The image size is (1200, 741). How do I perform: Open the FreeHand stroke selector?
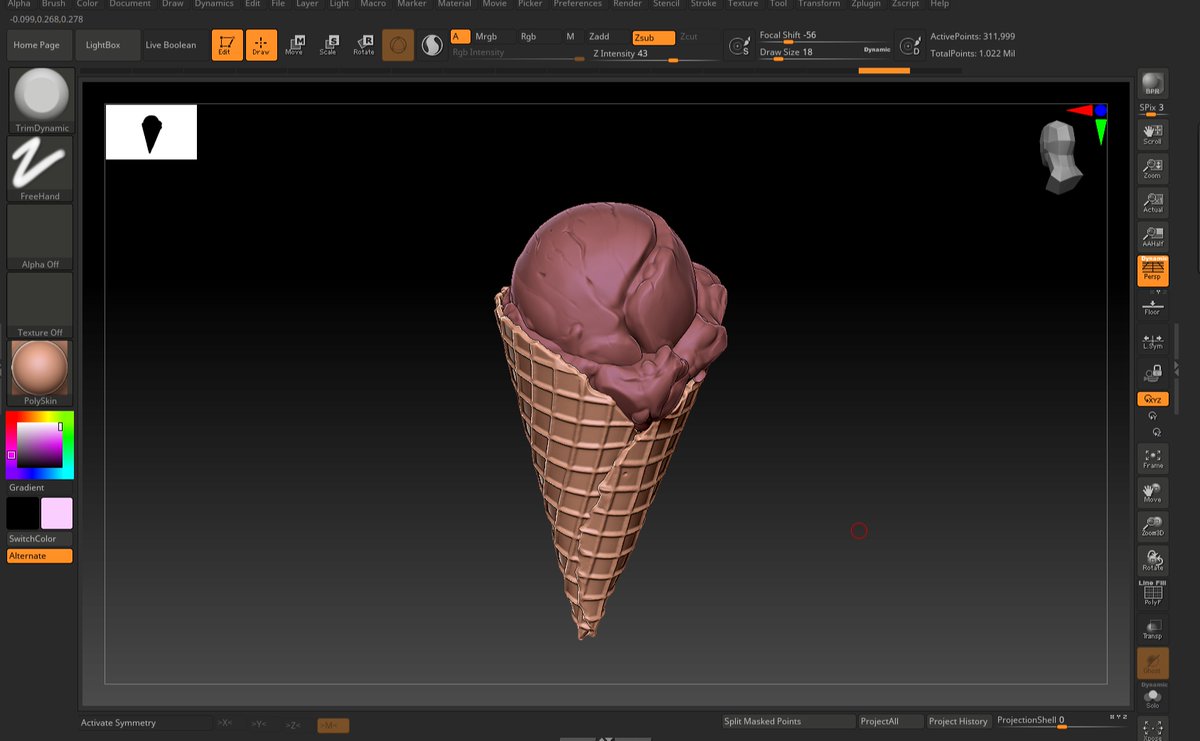coord(40,168)
